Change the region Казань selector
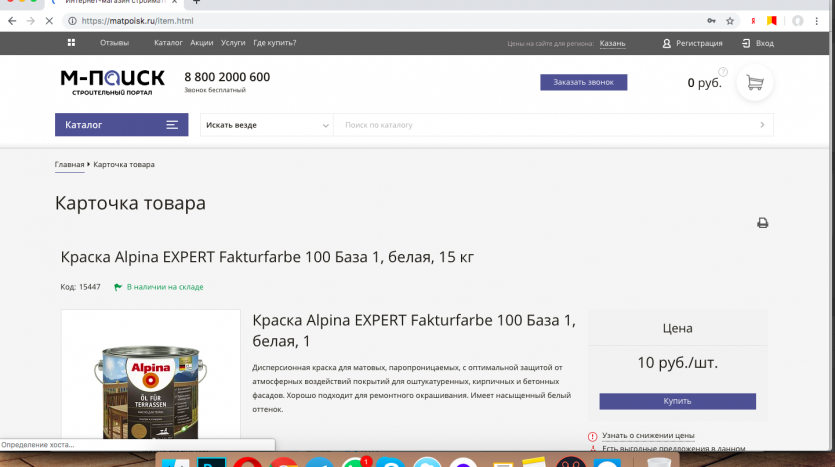 point(612,44)
